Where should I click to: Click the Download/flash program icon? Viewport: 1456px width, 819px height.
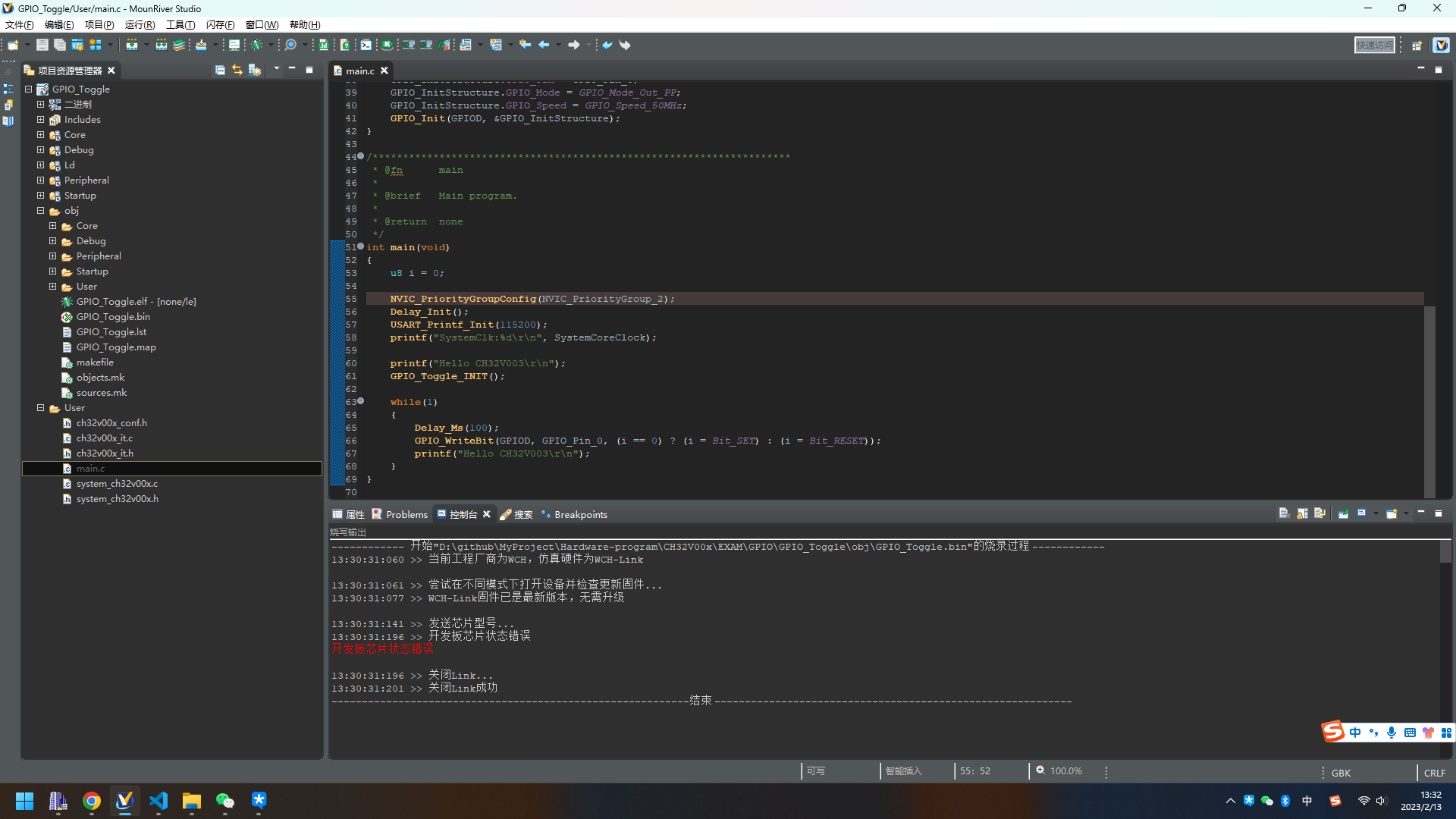201,45
